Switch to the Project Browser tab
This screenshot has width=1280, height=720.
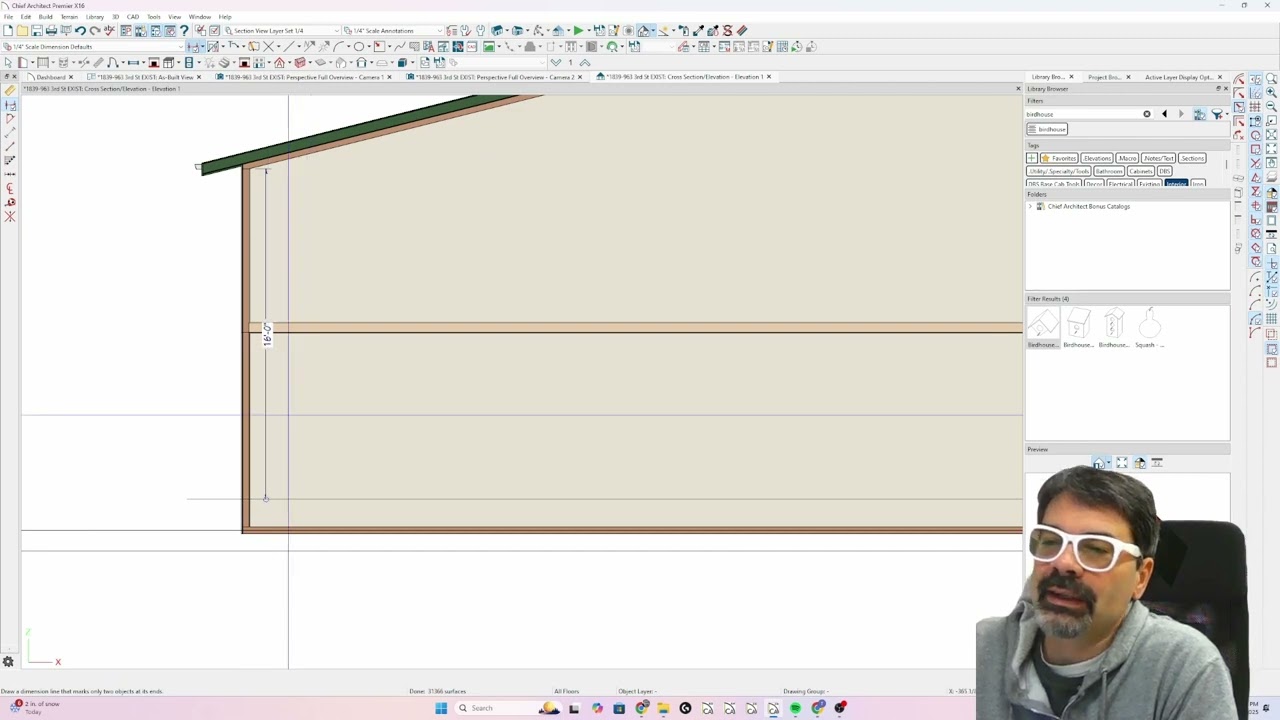point(1104,77)
